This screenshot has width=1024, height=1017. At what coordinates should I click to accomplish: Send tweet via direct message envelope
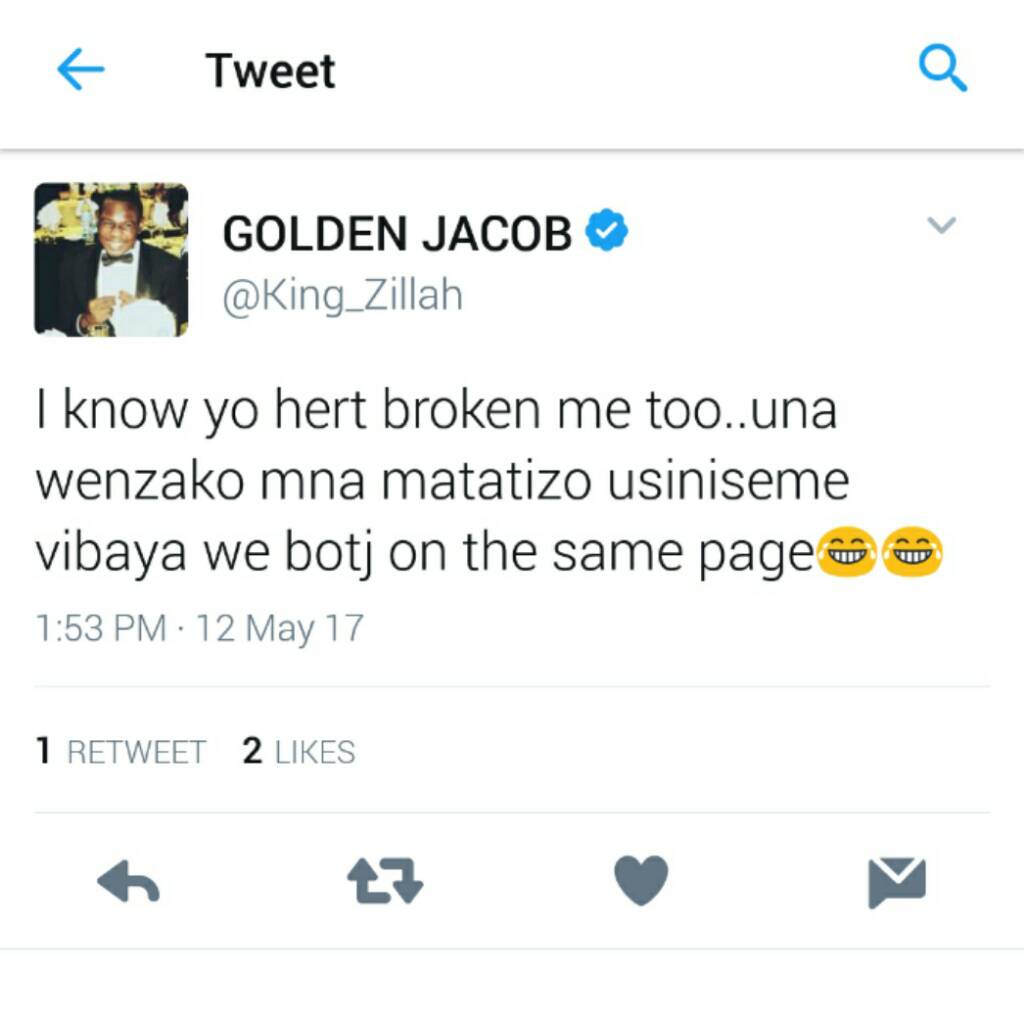pos(897,883)
